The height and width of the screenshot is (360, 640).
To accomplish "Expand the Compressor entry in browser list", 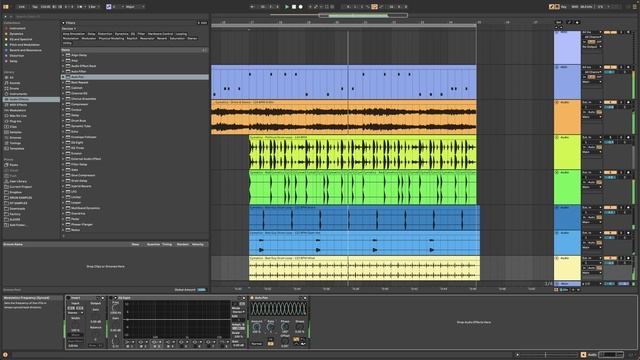I will (63, 104).
